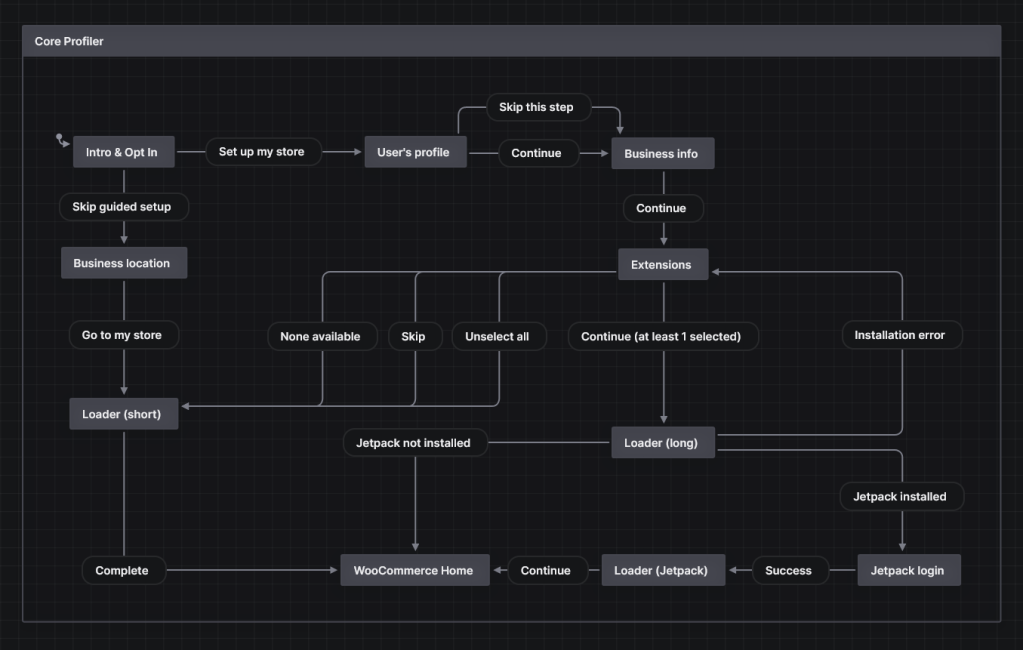This screenshot has height=650, width=1023.
Task: Click the Extensions step node
Action: (663, 264)
